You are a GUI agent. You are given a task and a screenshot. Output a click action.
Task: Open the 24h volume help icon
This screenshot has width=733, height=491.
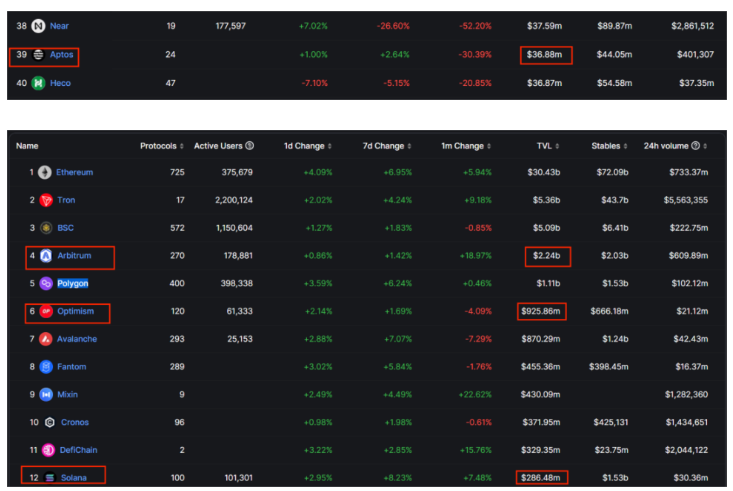[x=695, y=145]
